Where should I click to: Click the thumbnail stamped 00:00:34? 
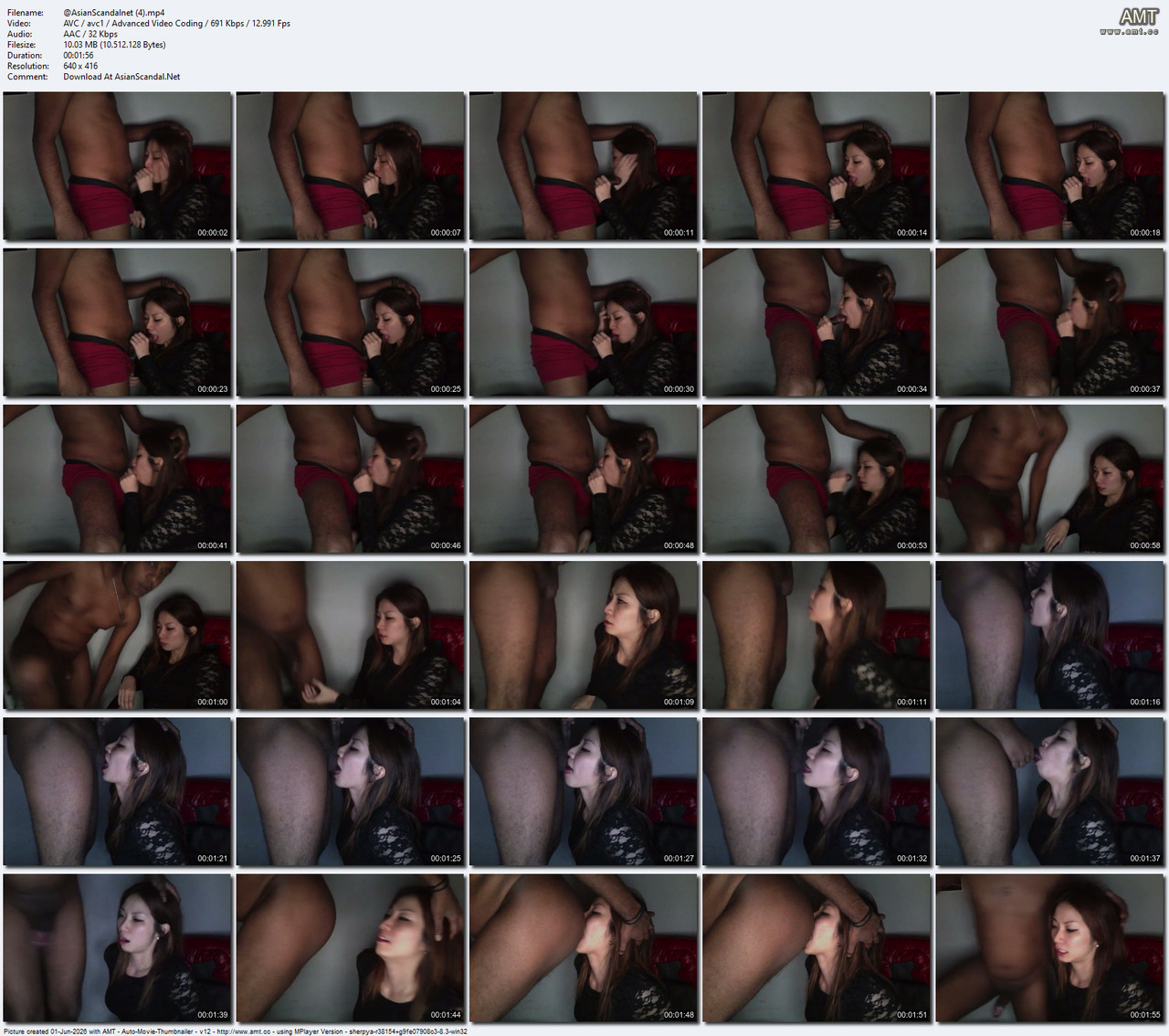point(817,322)
